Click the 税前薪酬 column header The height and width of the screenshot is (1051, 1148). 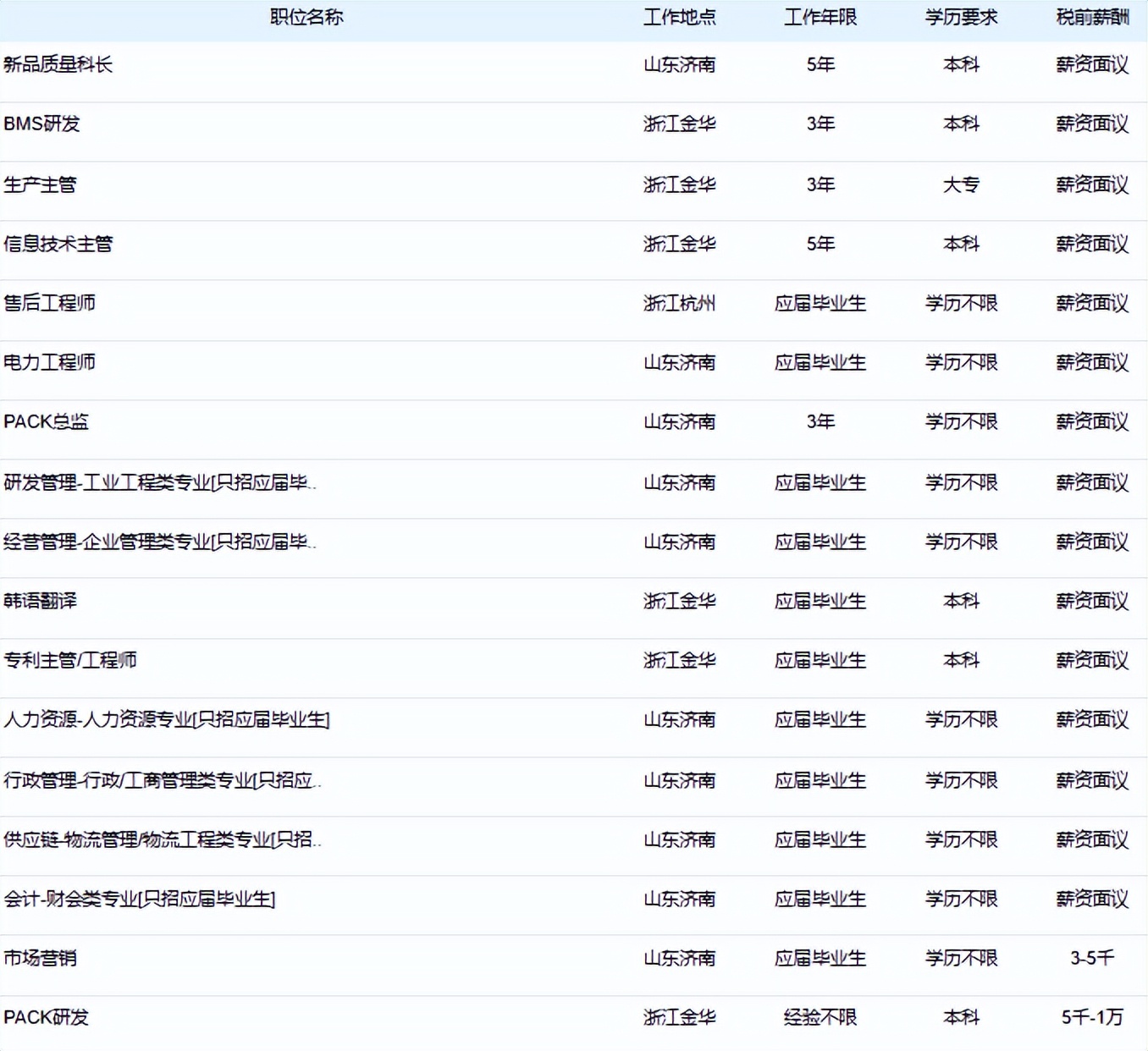(1091, 16)
